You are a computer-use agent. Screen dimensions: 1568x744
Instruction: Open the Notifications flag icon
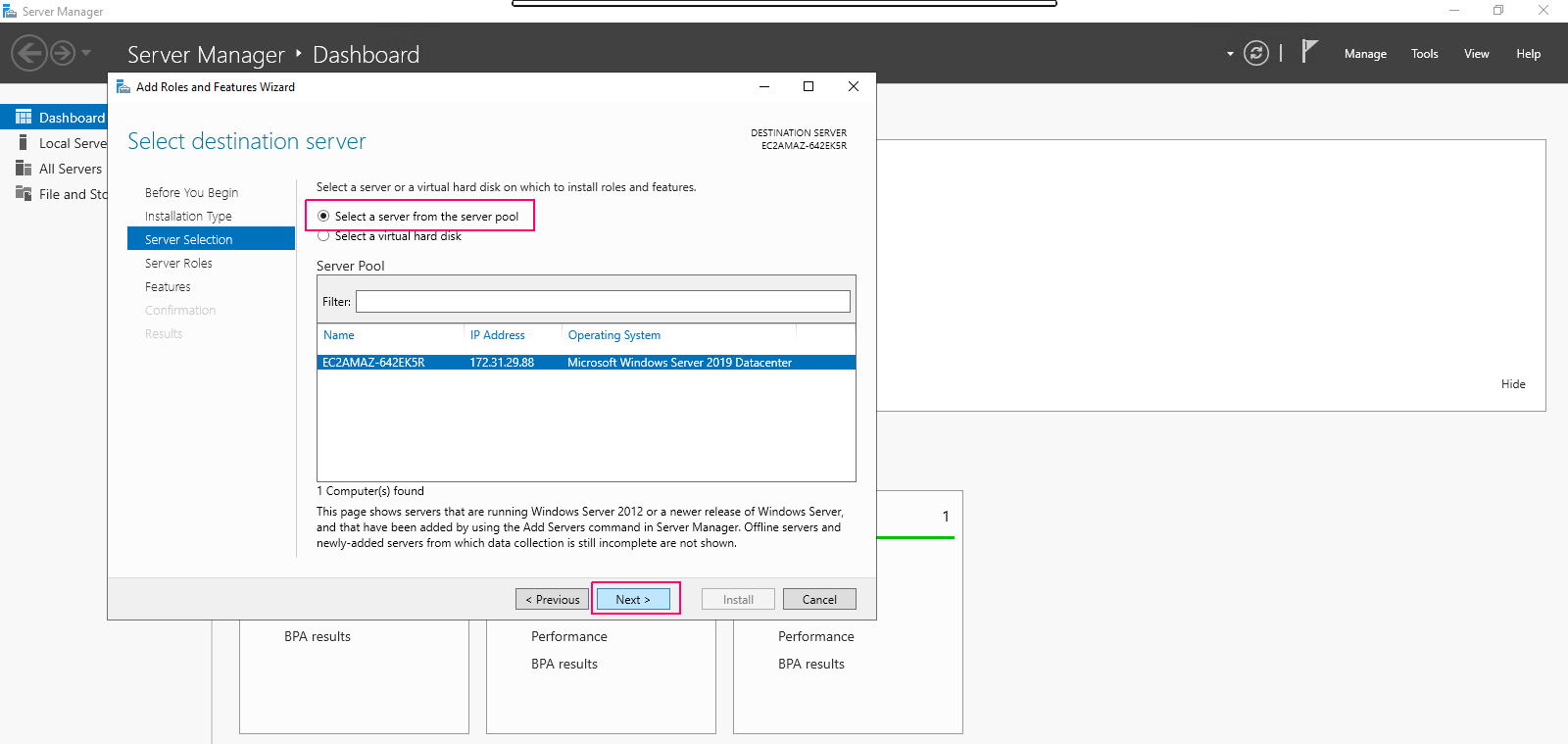pyautogui.click(x=1309, y=52)
